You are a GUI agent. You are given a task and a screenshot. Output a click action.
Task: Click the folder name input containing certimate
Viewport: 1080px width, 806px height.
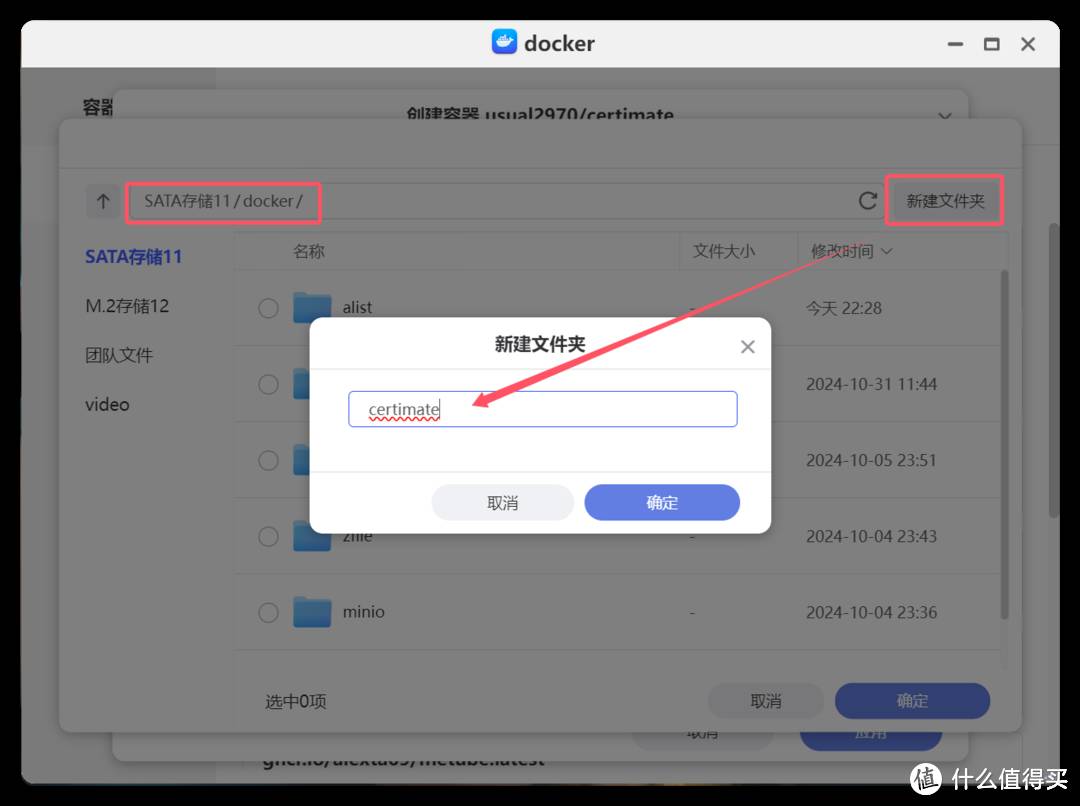coord(543,409)
